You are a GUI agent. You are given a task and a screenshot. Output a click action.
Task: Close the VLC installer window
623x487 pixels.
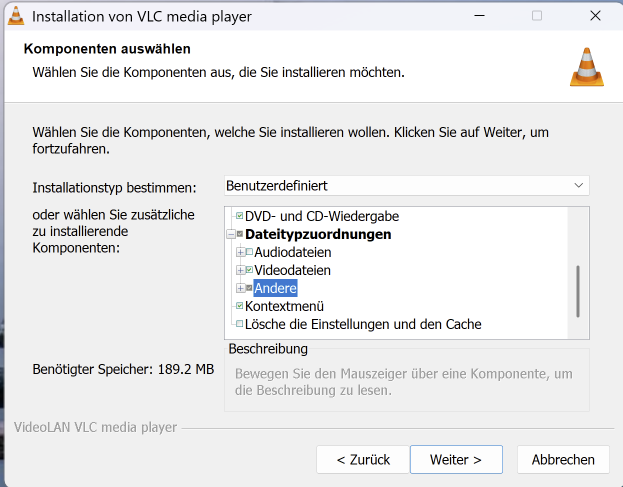coord(595,16)
